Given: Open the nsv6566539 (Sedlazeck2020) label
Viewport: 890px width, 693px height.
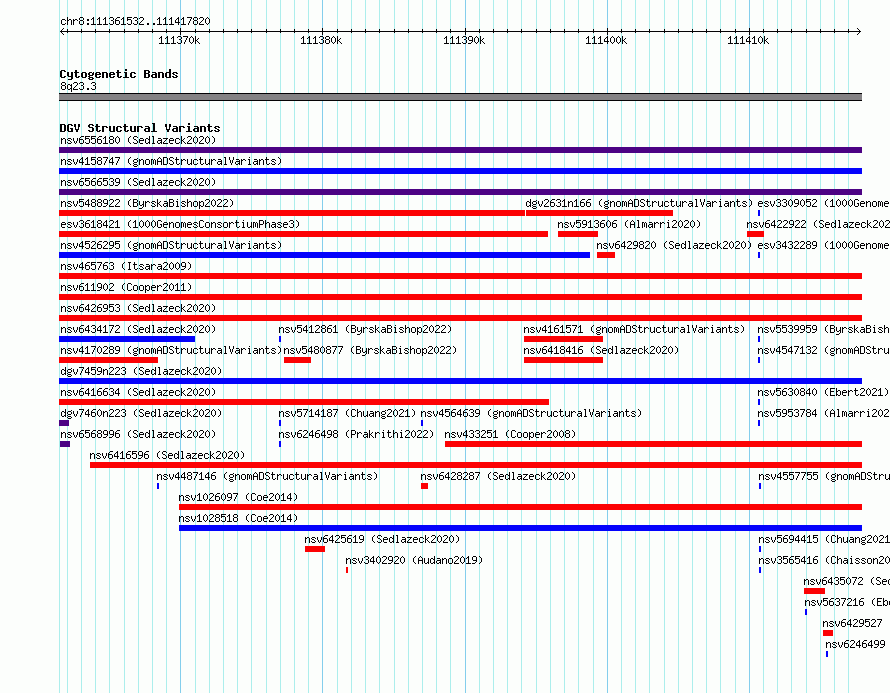Looking at the screenshot, I should tap(138, 182).
